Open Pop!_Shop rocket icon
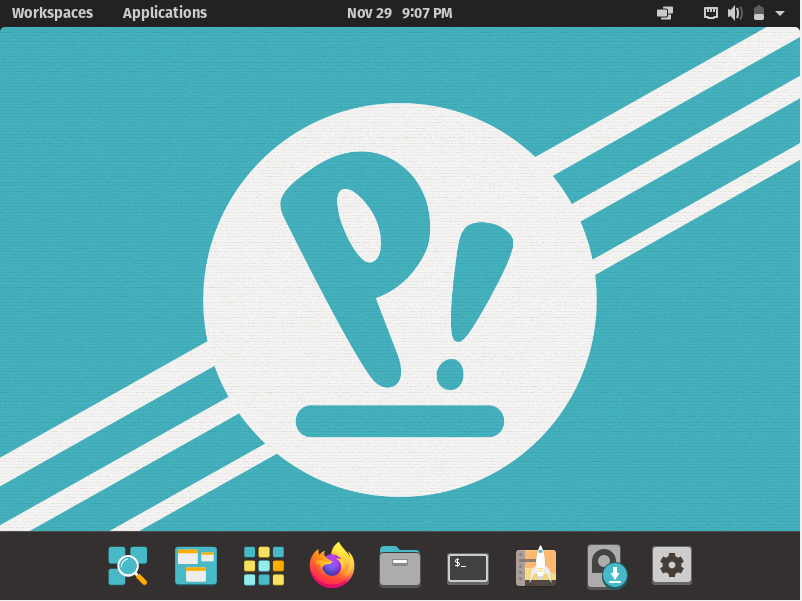The width and height of the screenshot is (802, 601). [x=536, y=566]
